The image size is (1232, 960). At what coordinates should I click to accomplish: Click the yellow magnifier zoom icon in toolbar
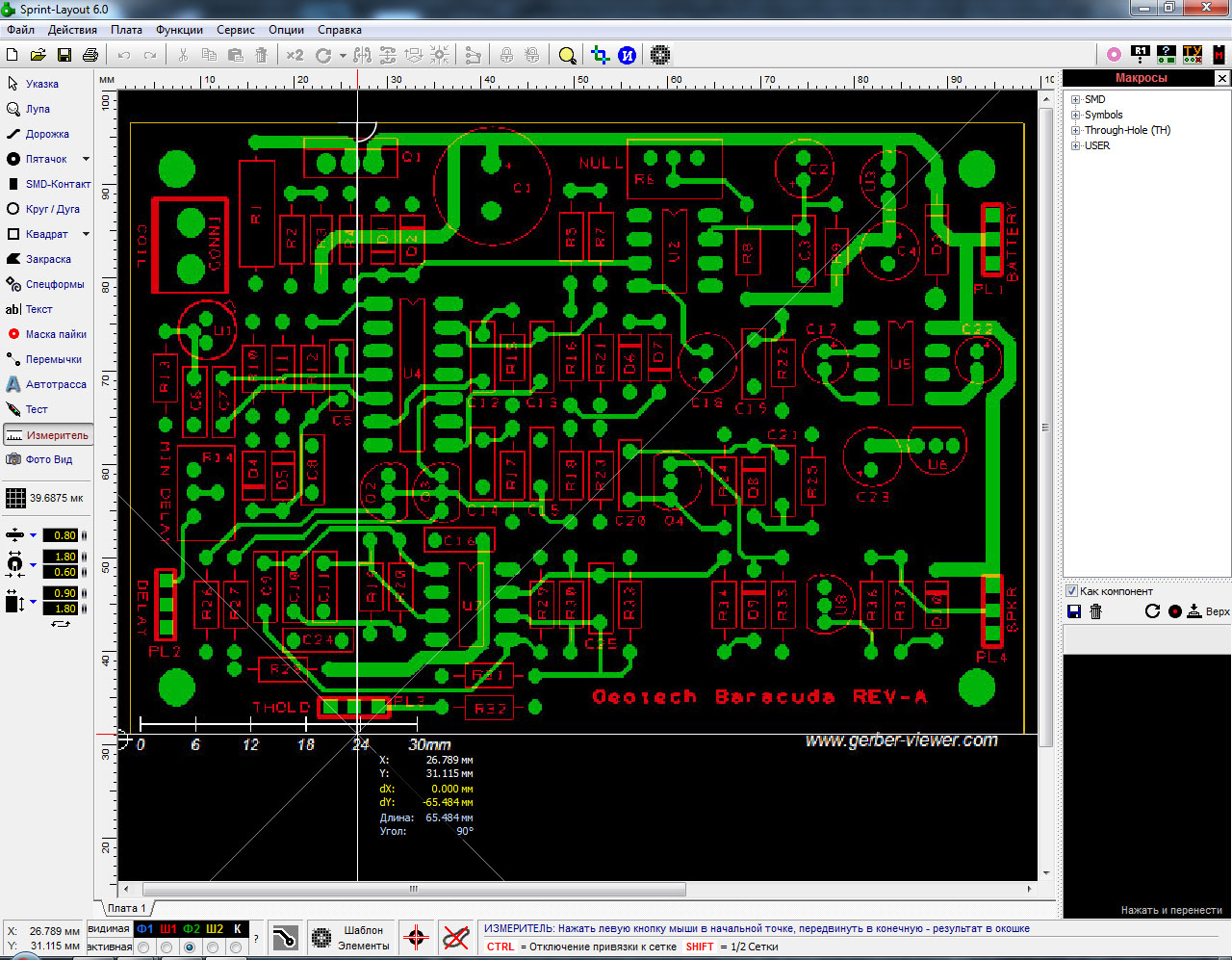click(x=567, y=56)
